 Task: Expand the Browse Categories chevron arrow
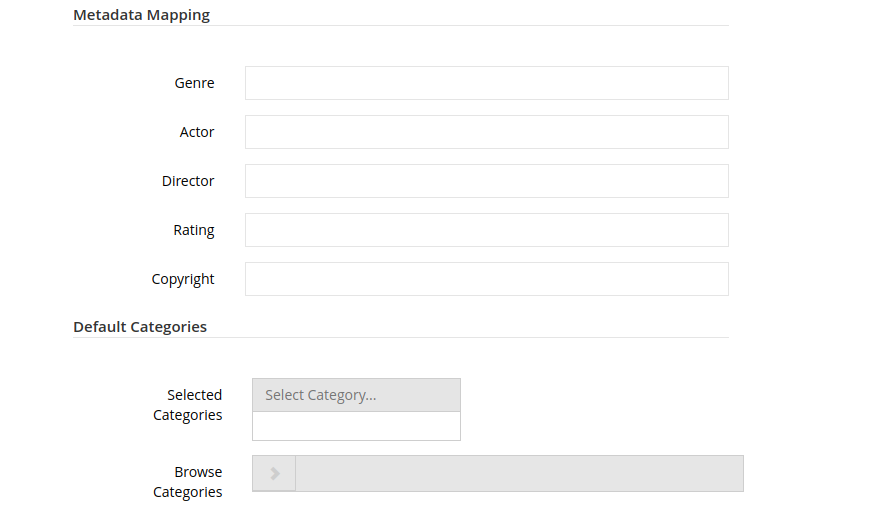tap(274, 473)
